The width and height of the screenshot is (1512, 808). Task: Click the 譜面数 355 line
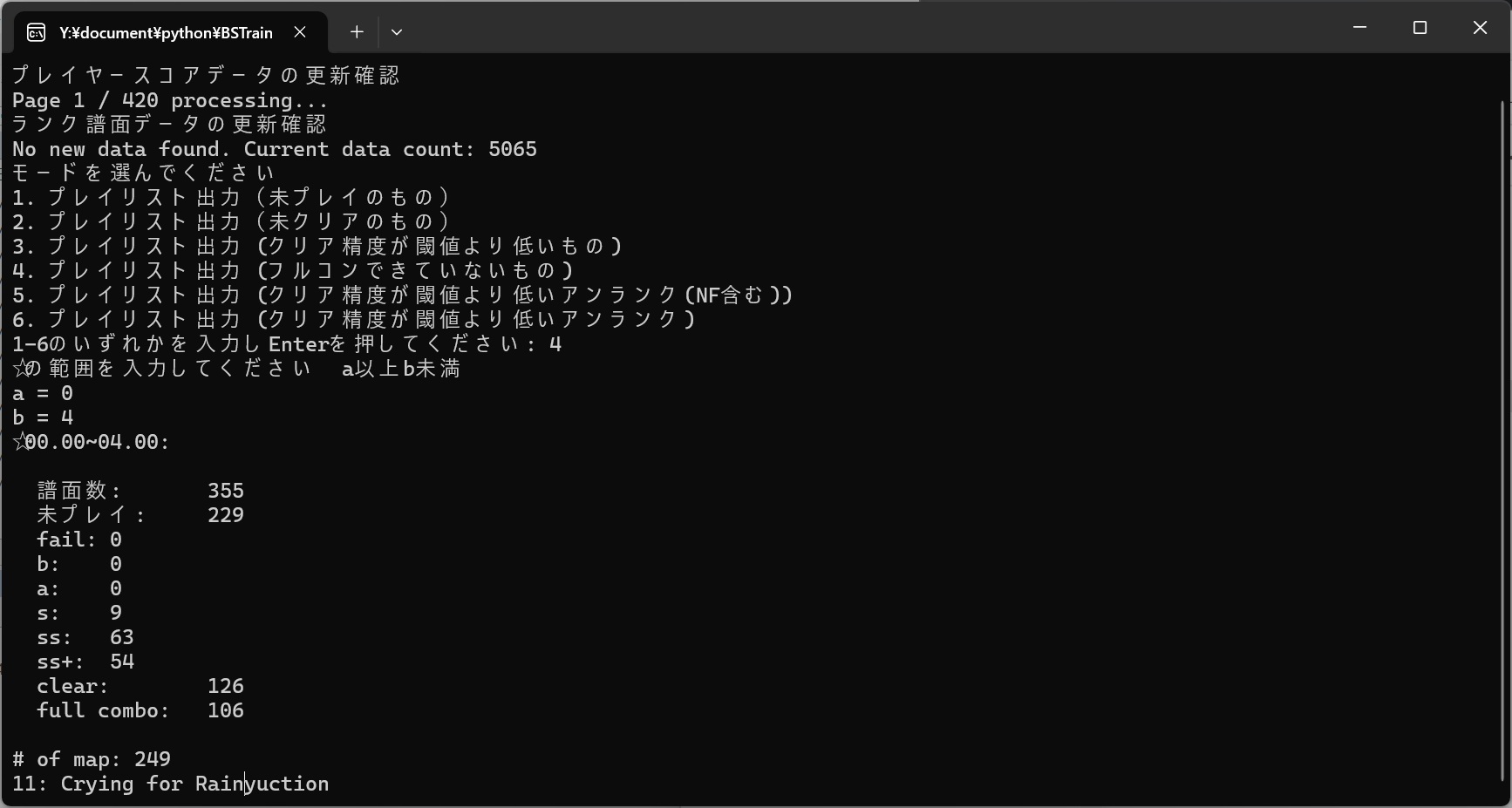coord(140,491)
